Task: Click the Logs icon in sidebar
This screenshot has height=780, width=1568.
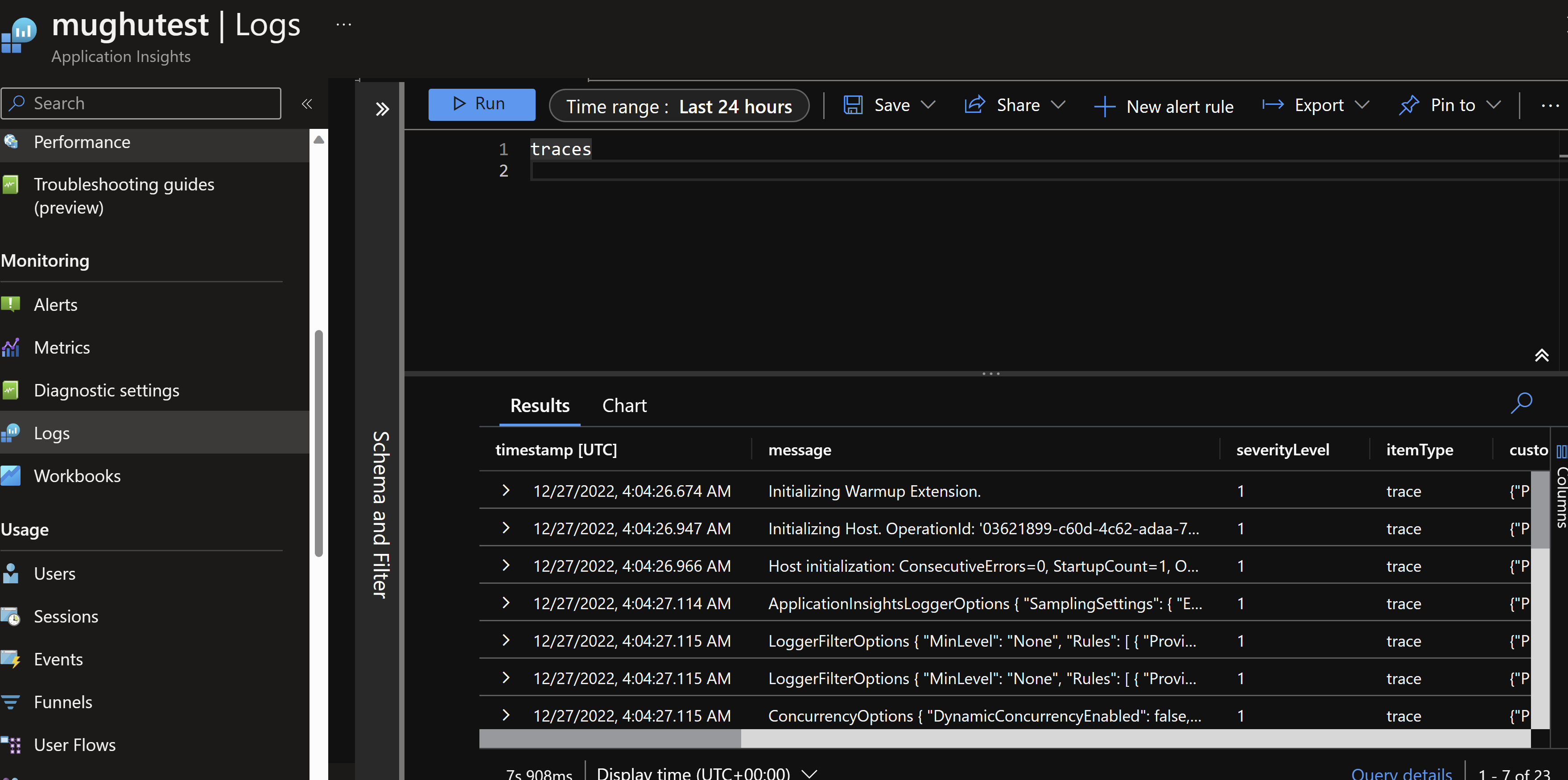Action: pyautogui.click(x=11, y=433)
